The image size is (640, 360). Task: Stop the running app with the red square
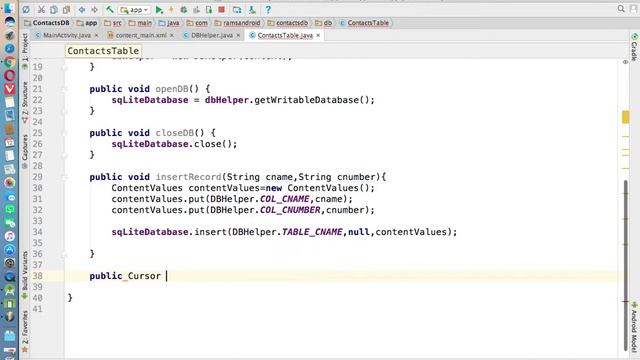[x=222, y=9]
